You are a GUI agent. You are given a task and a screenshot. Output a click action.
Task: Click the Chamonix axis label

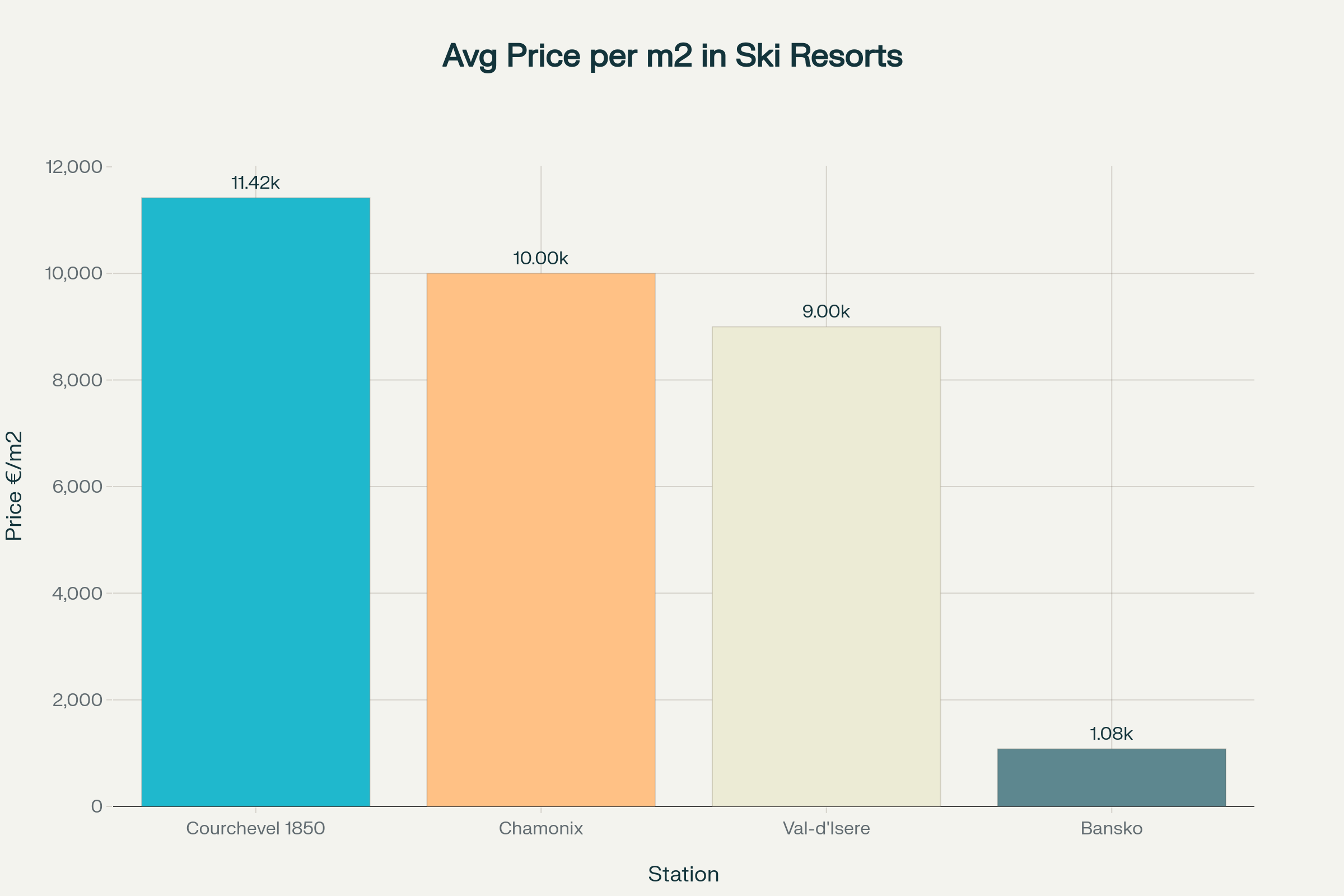[x=540, y=828]
